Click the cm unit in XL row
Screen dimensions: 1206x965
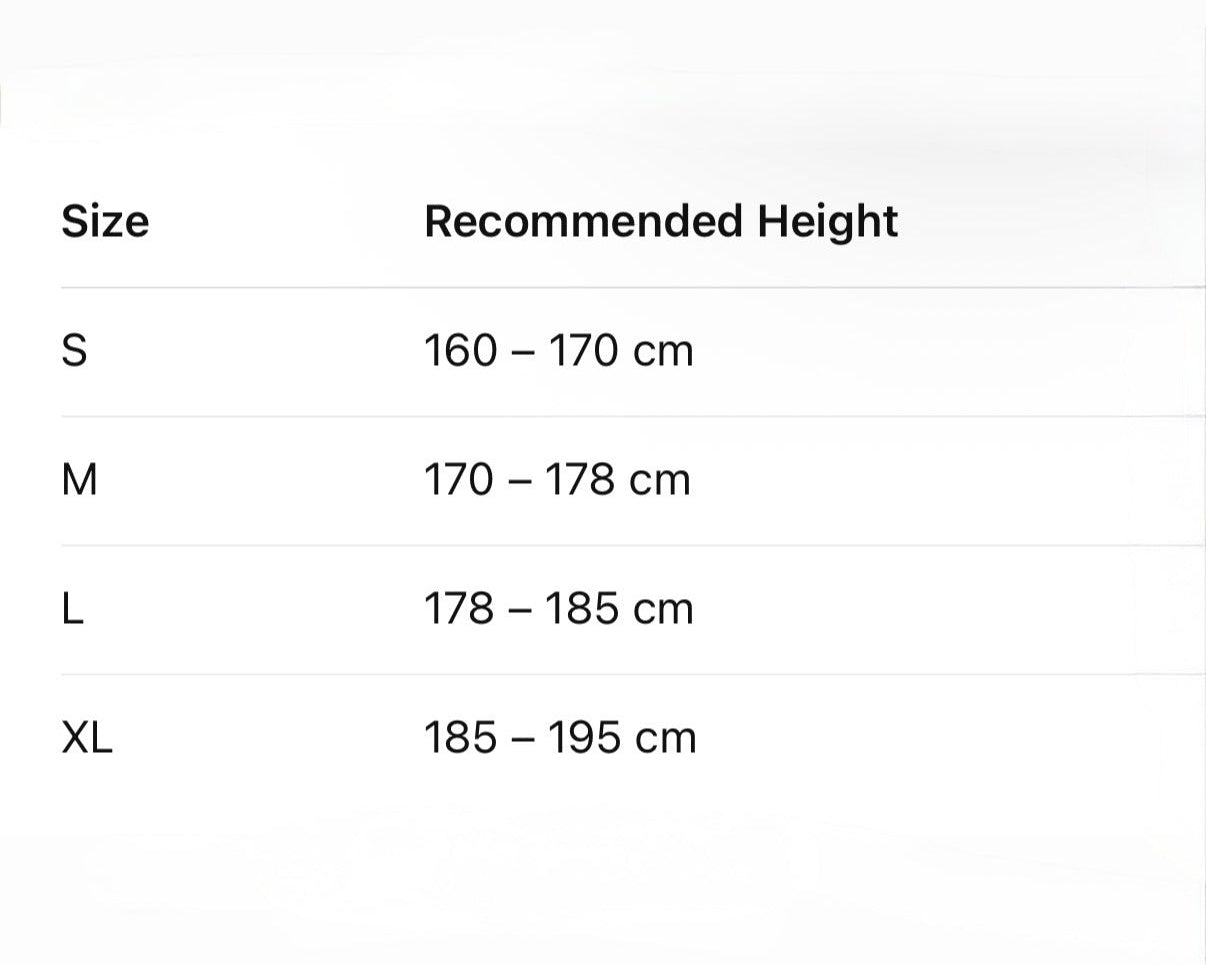[664, 738]
